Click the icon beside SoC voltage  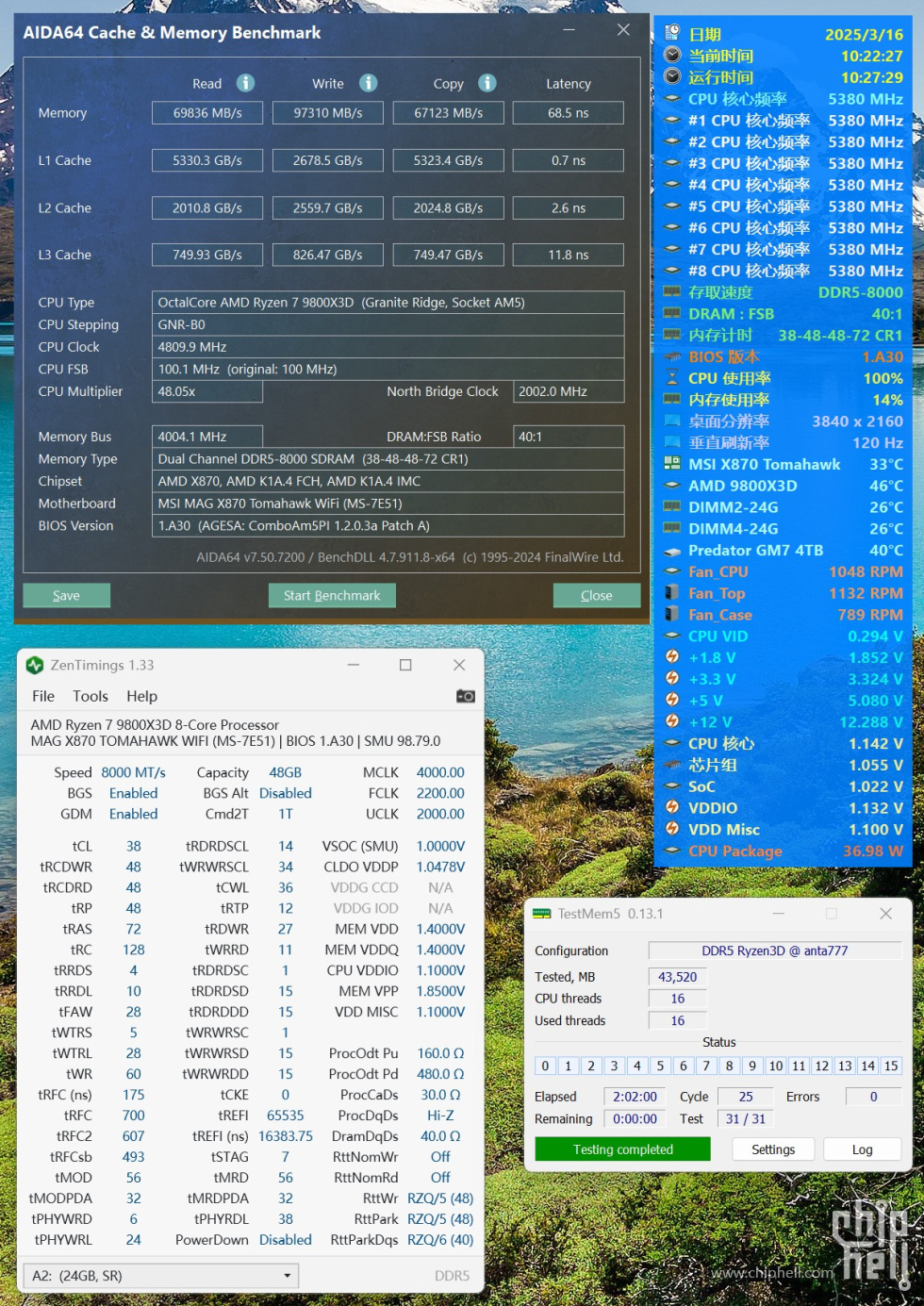pyautogui.click(x=672, y=785)
